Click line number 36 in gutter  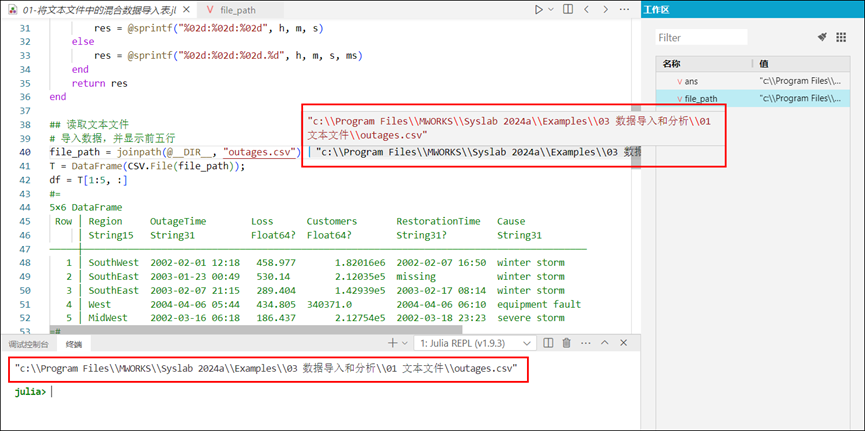pos(25,97)
